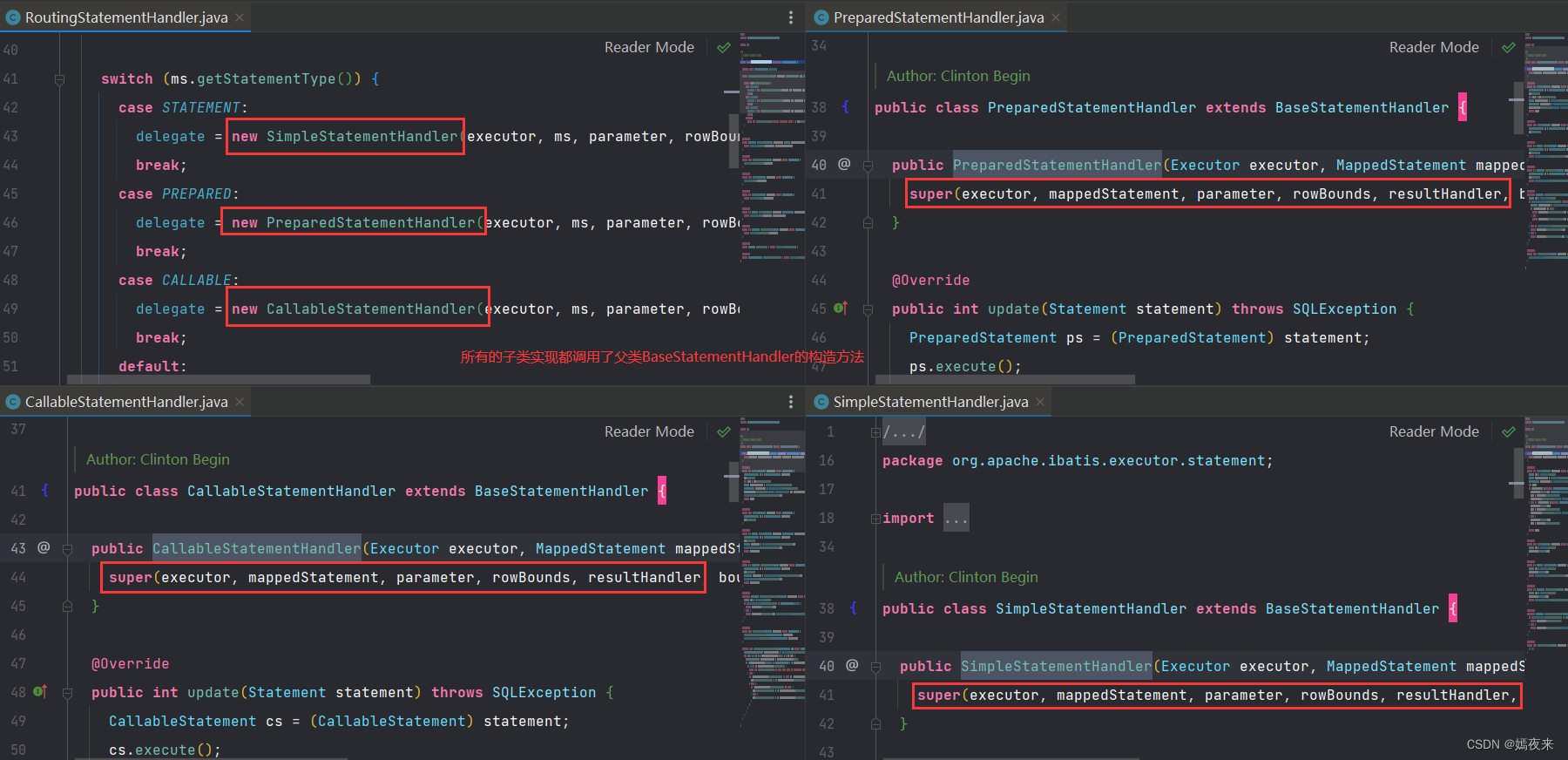Click 'BaseStatementHandler' in CallableStatementHandler class declaration

(561, 492)
